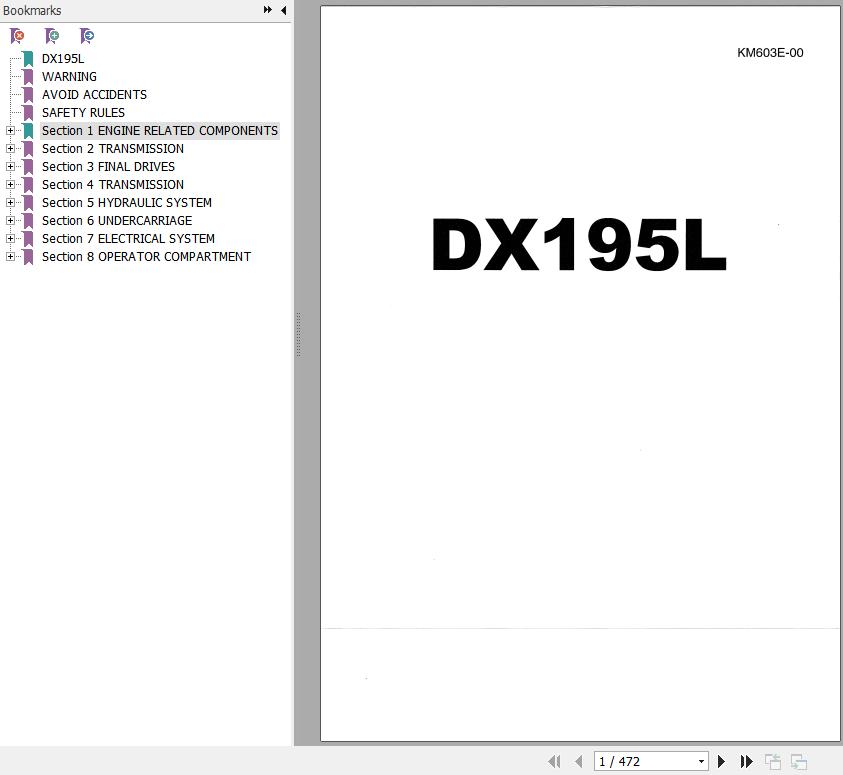
Task: Click the bookmark icon beside AVOID ACCIDENTS
Action: (28, 95)
